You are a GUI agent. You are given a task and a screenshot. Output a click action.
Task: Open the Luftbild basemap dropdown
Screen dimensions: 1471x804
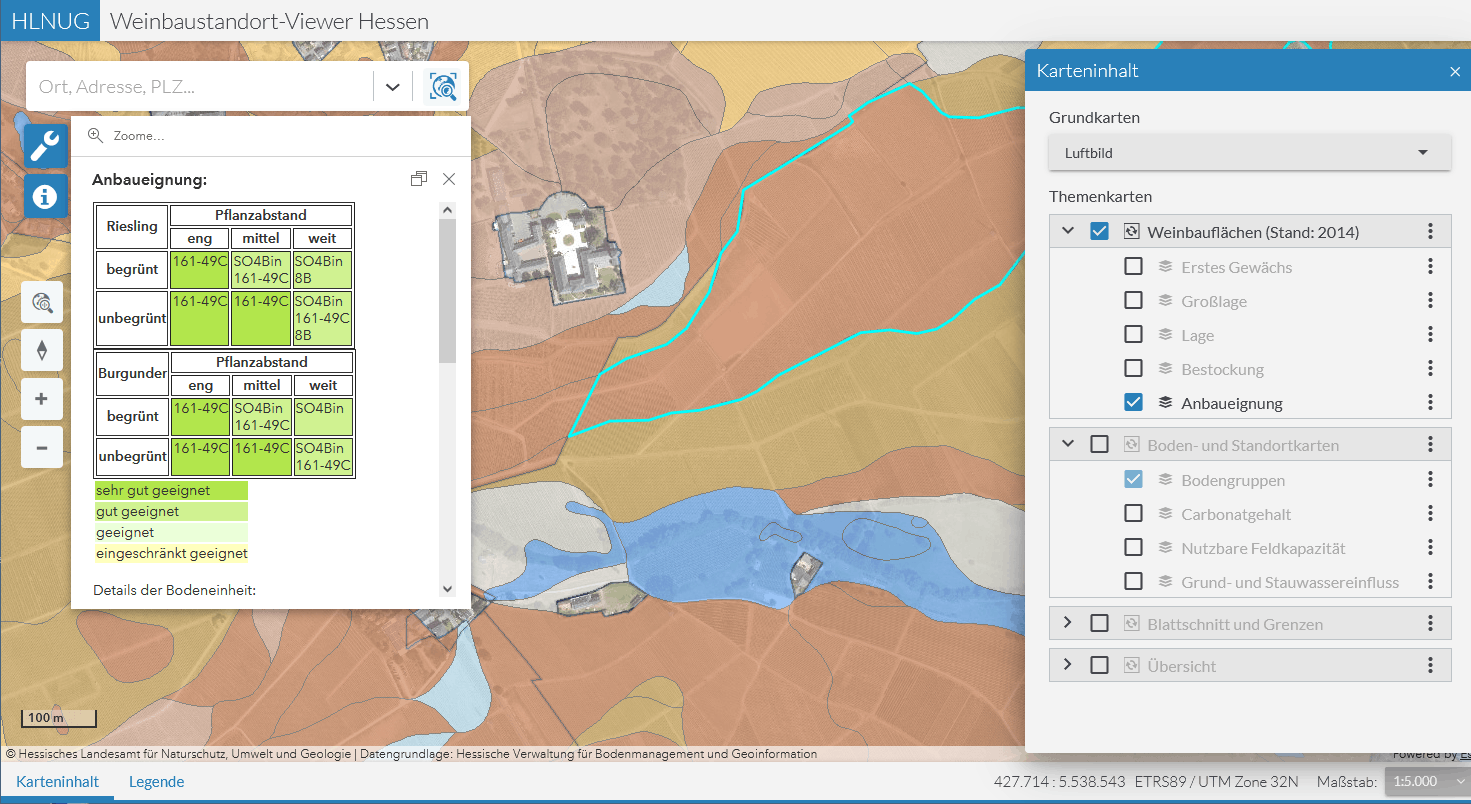1249,153
